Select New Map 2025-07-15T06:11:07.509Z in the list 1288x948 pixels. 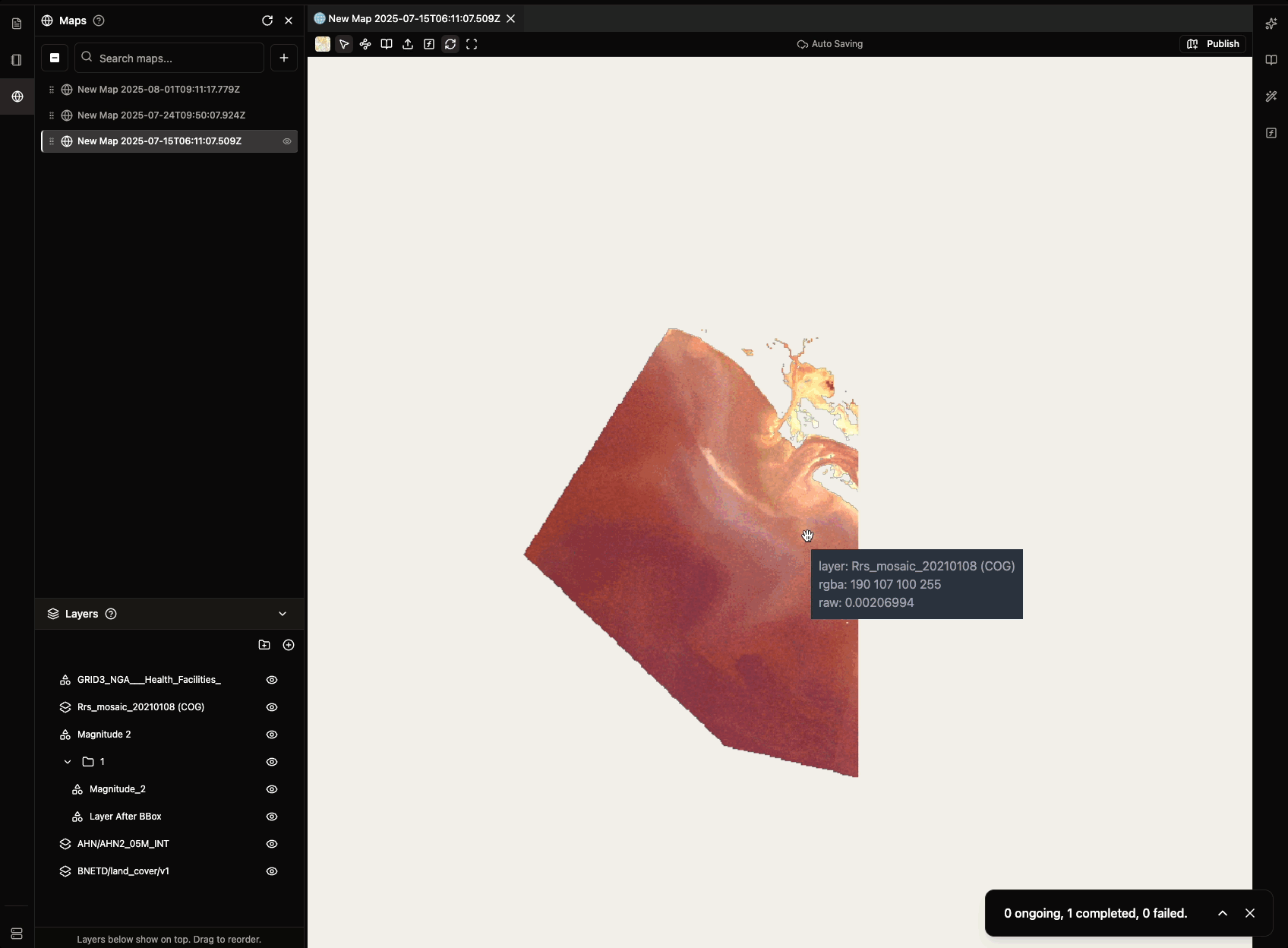169,141
